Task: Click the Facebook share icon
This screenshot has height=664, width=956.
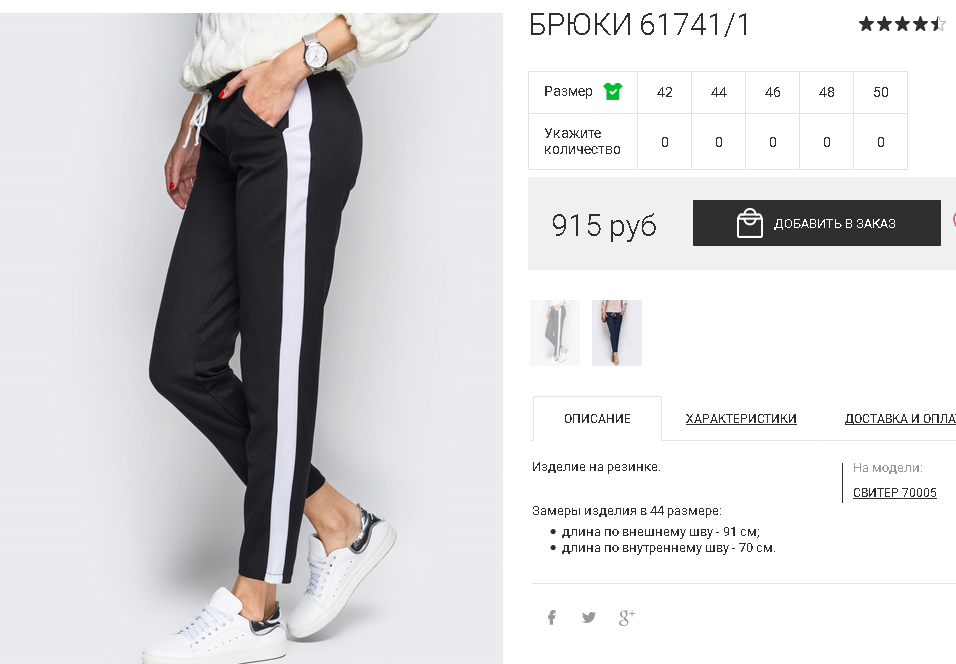Action: click(552, 617)
